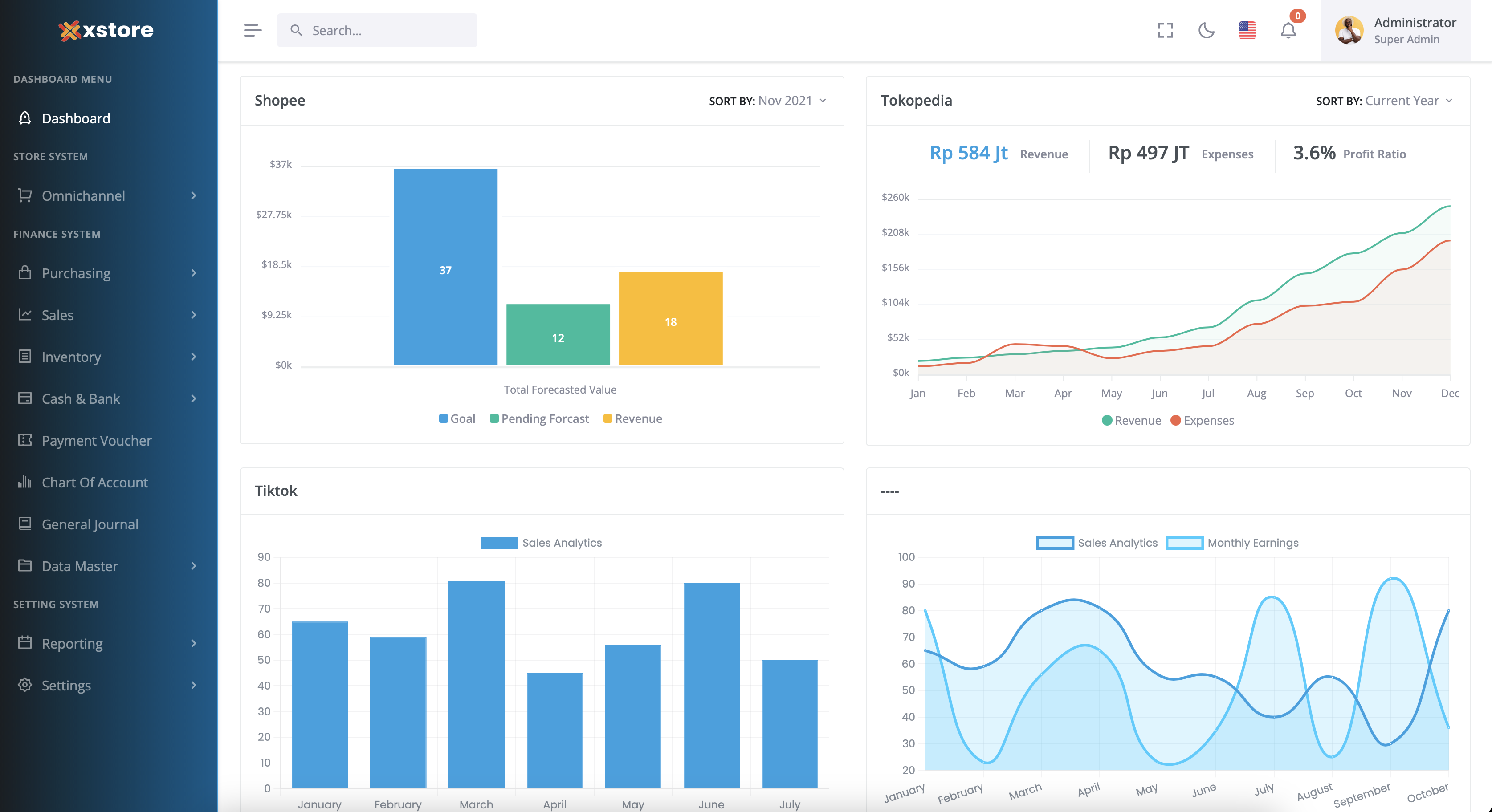The height and width of the screenshot is (812, 1492).
Task: Expand the Reporting submenu chevron
Action: tap(193, 643)
